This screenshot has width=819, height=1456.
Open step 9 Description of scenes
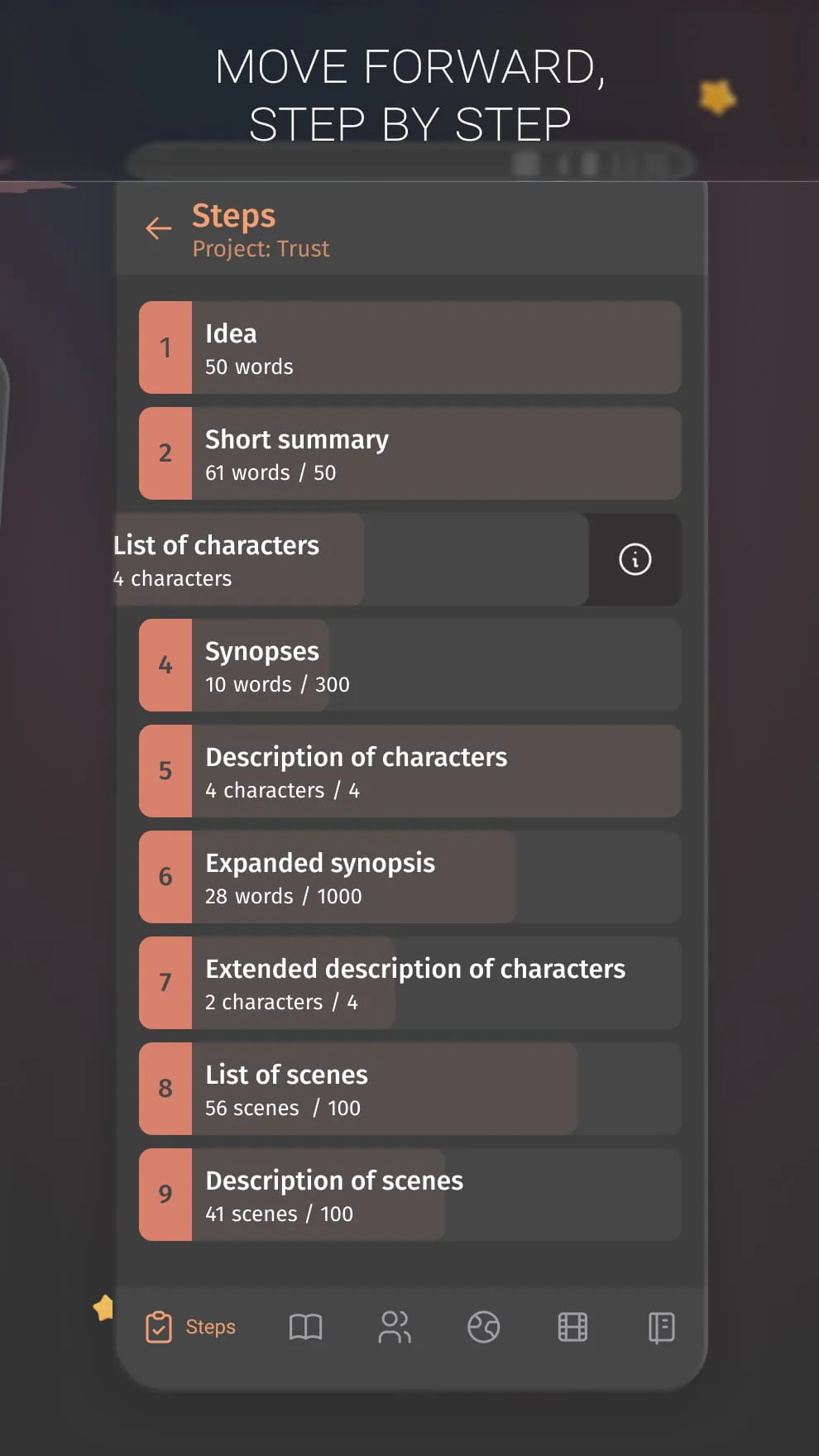click(409, 1195)
